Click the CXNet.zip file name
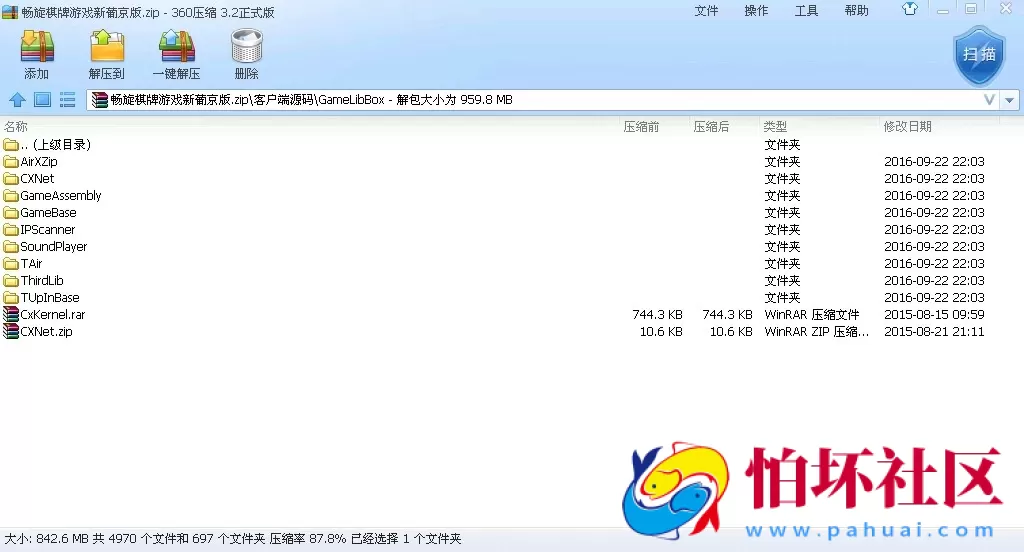Screen dimensions: 1024x552 point(46,331)
